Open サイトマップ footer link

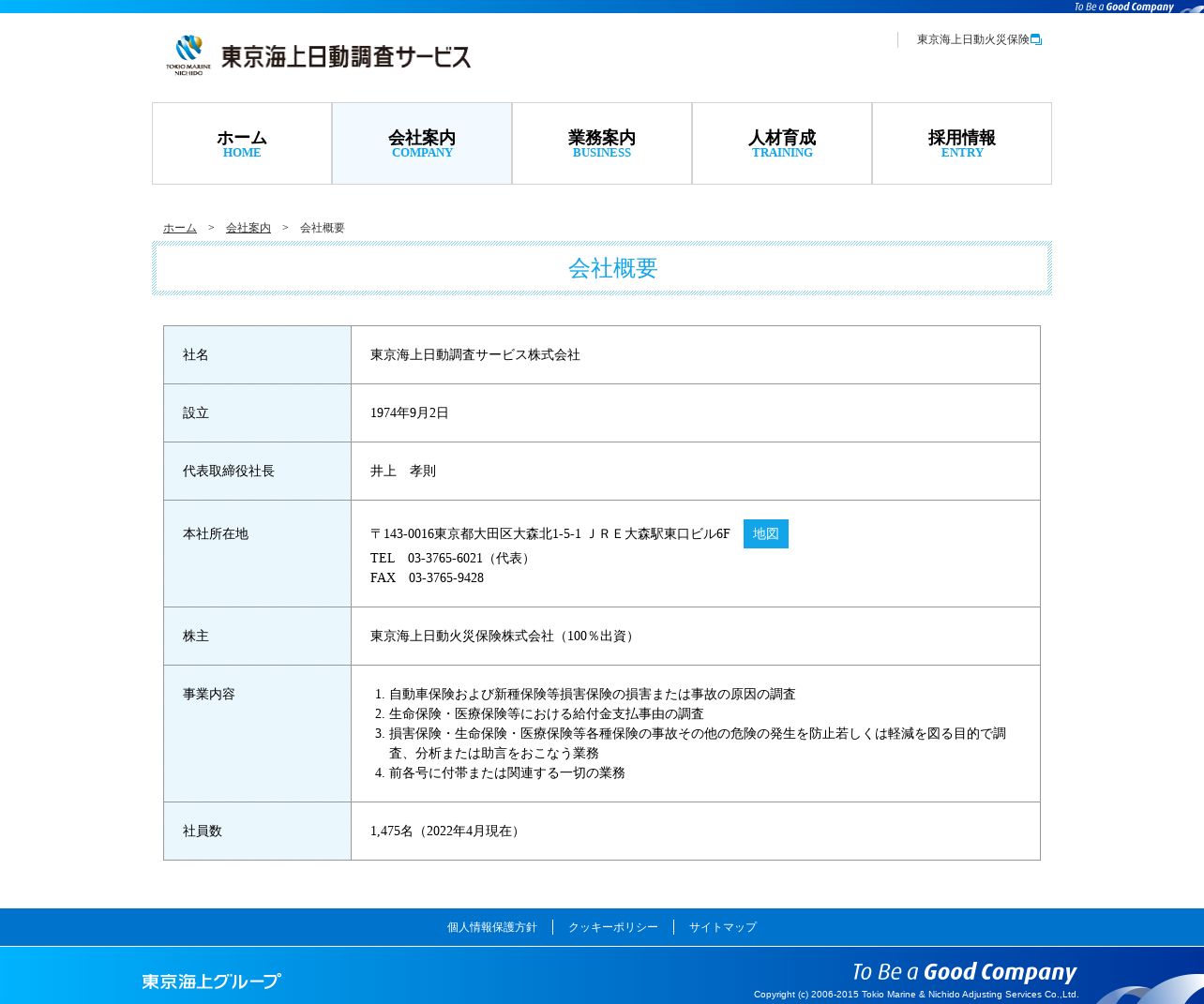(723, 927)
